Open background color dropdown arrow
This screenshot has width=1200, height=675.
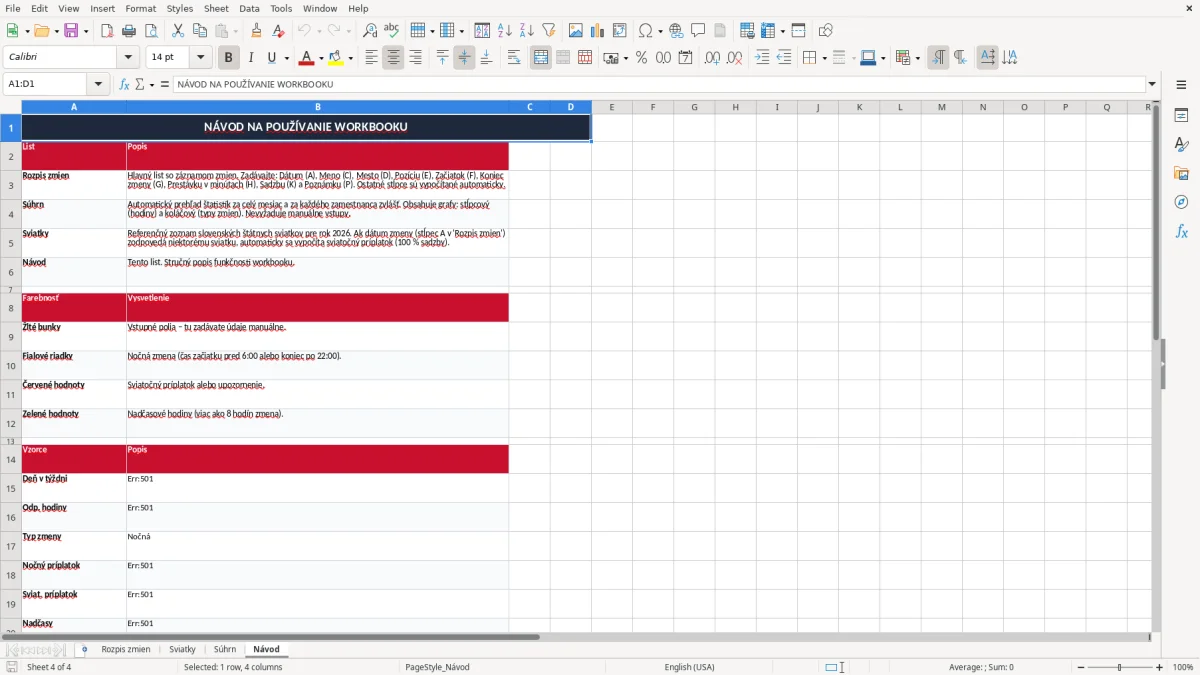coord(351,59)
